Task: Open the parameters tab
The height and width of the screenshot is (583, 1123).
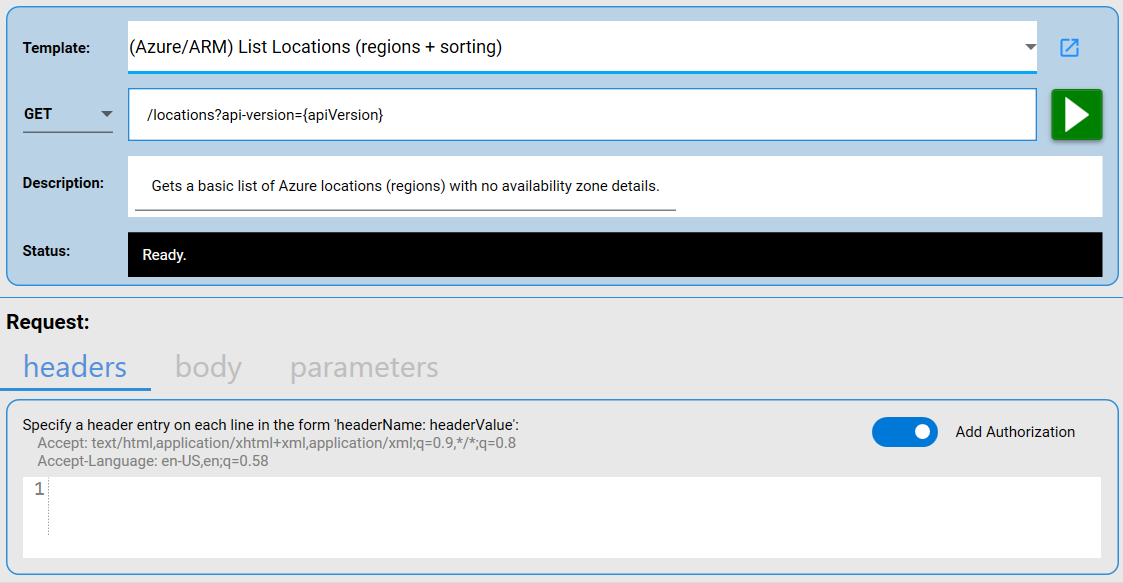Action: [x=364, y=367]
